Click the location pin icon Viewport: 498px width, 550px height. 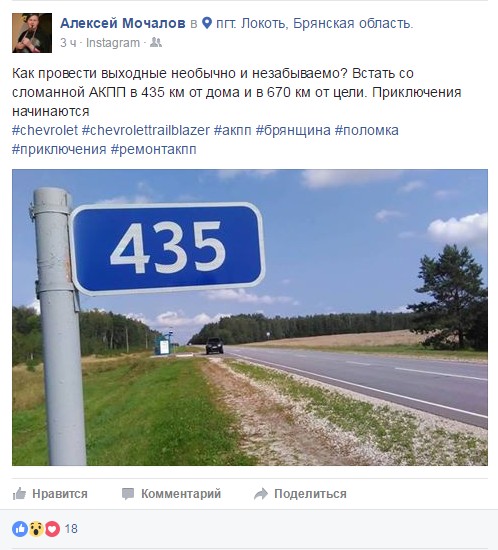(207, 23)
